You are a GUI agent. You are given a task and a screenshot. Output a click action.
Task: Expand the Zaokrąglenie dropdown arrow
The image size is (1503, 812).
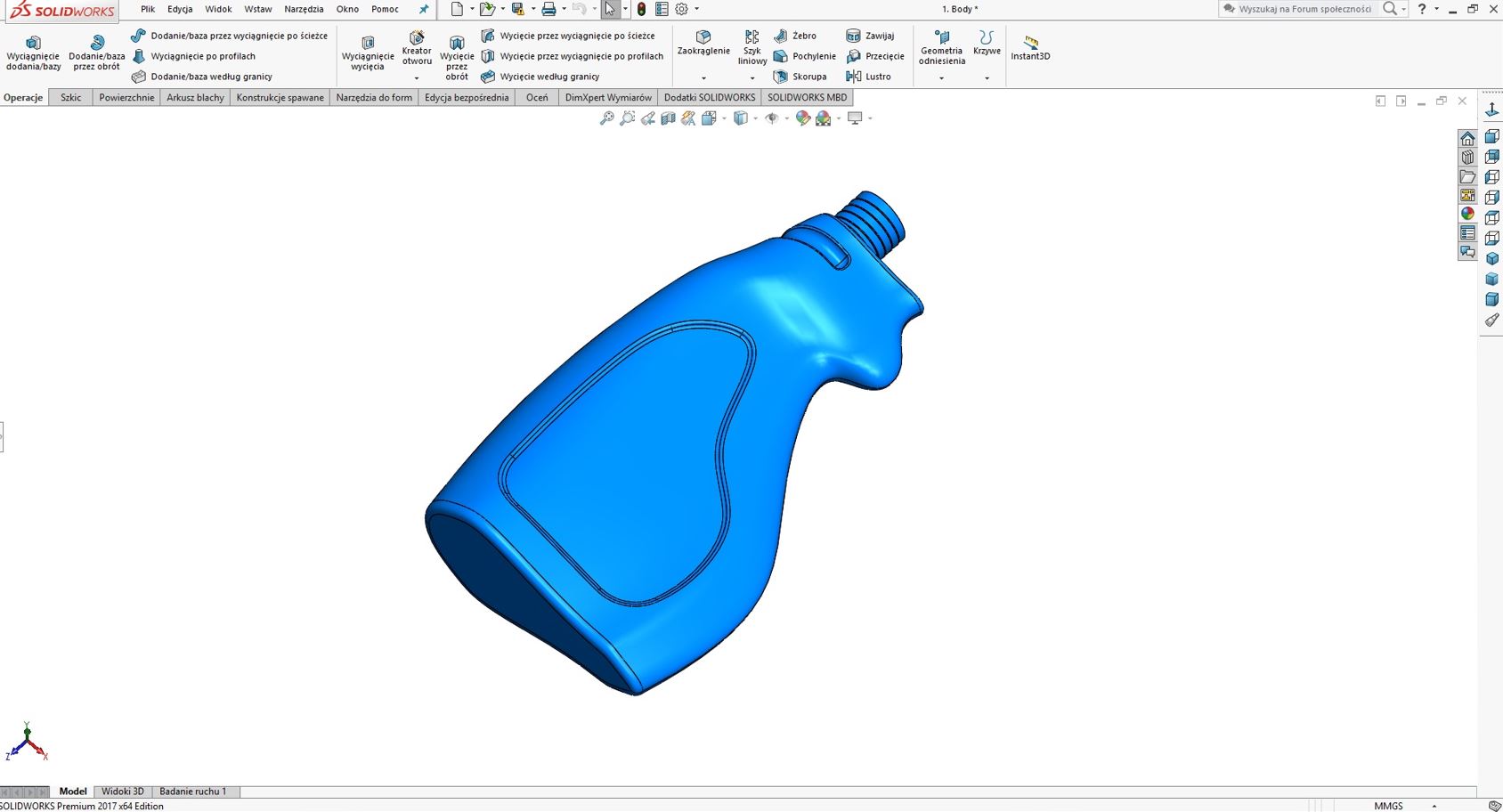tap(703, 78)
